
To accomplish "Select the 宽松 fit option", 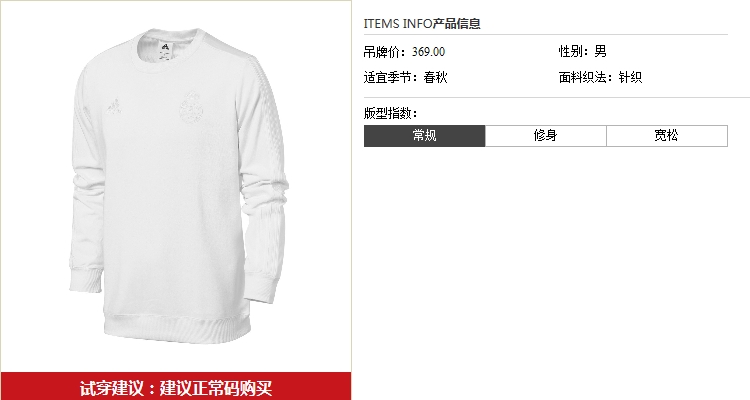I will click(x=667, y=136).
